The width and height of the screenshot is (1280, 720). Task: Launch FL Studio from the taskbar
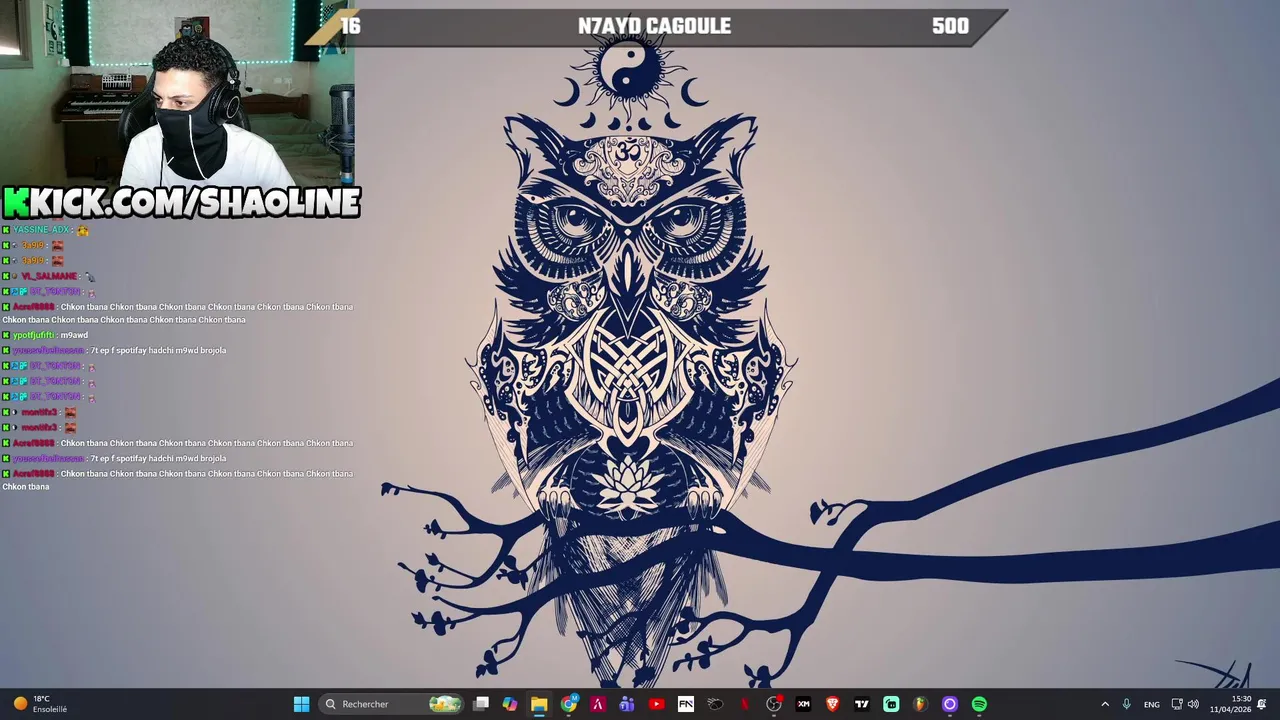(x=920, y=704)
